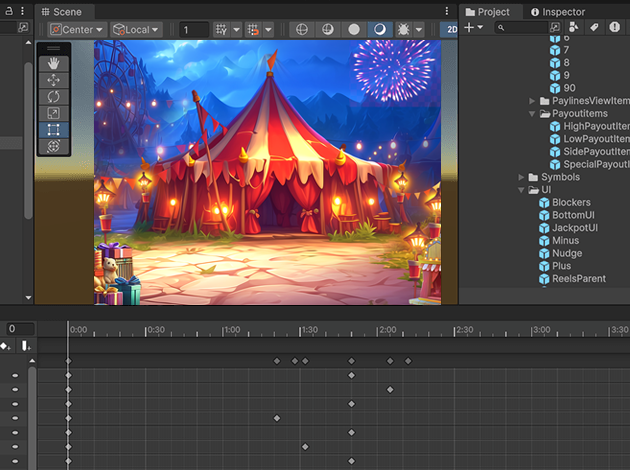Select the Rect tool

pos(53,130)
